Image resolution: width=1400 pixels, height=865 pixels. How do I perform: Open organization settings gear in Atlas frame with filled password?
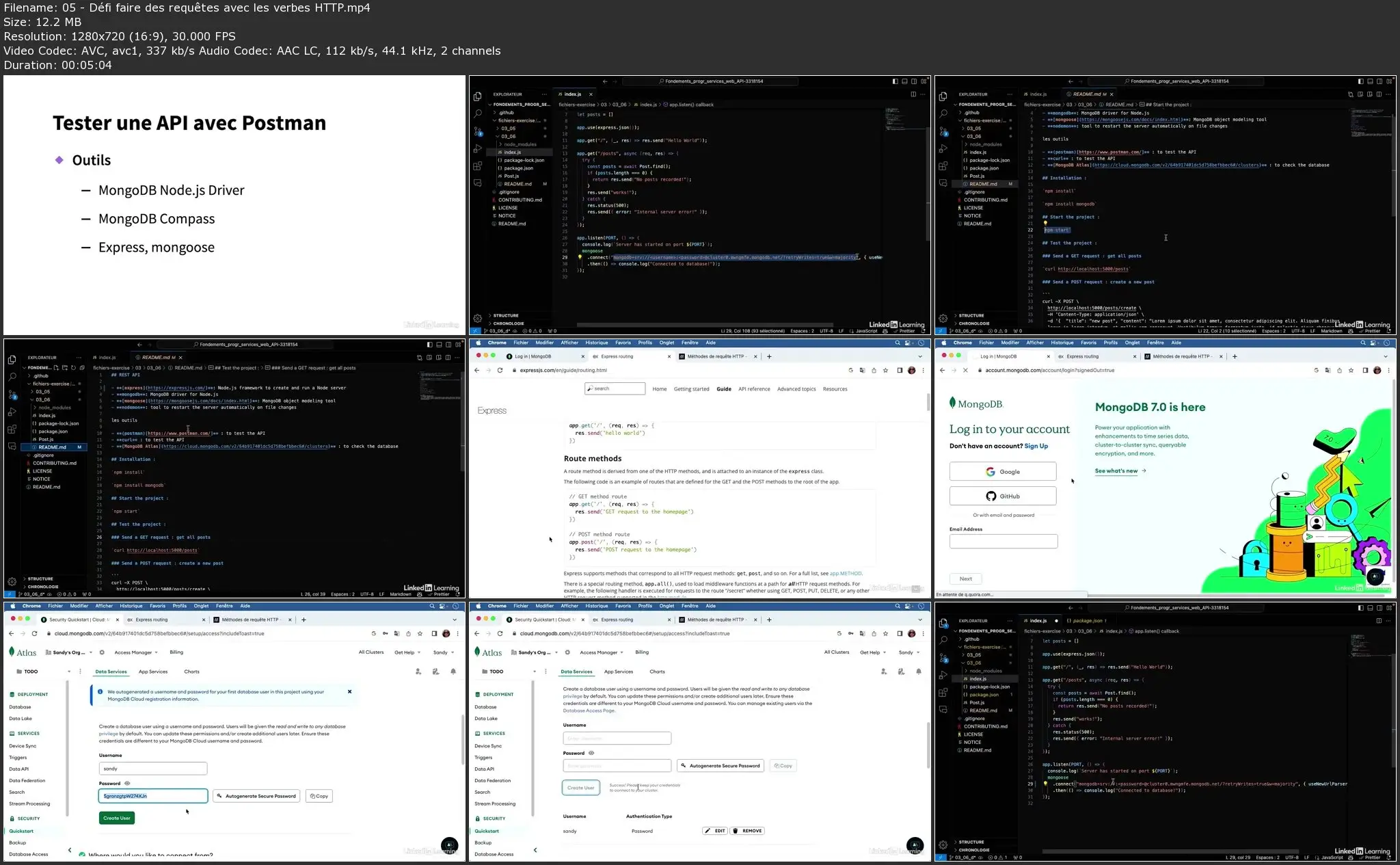coord(102,652)
